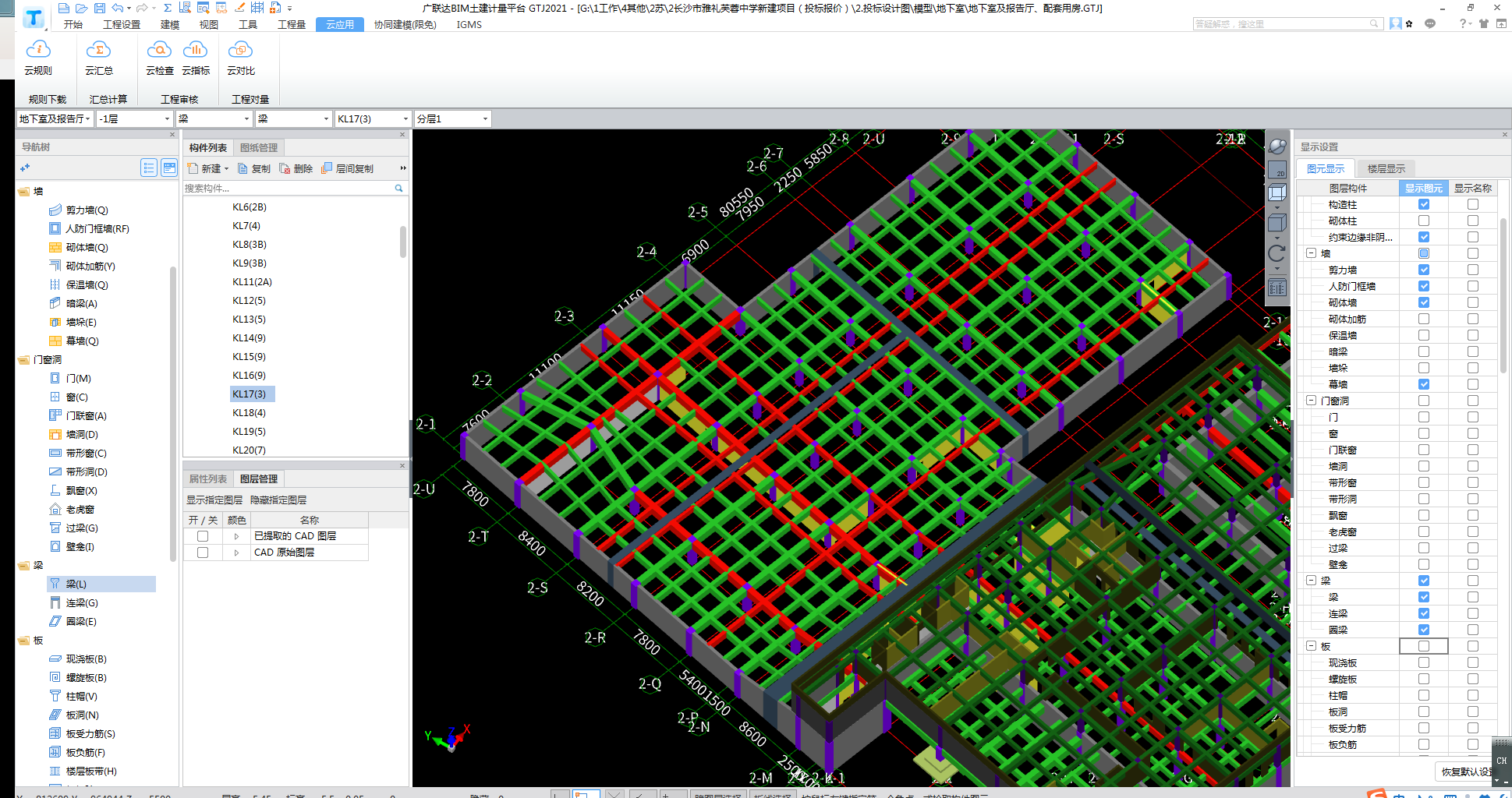1512x798 pixels.
Task: Click the user avatar icon in title area
Action: (x=1395, y=24)
